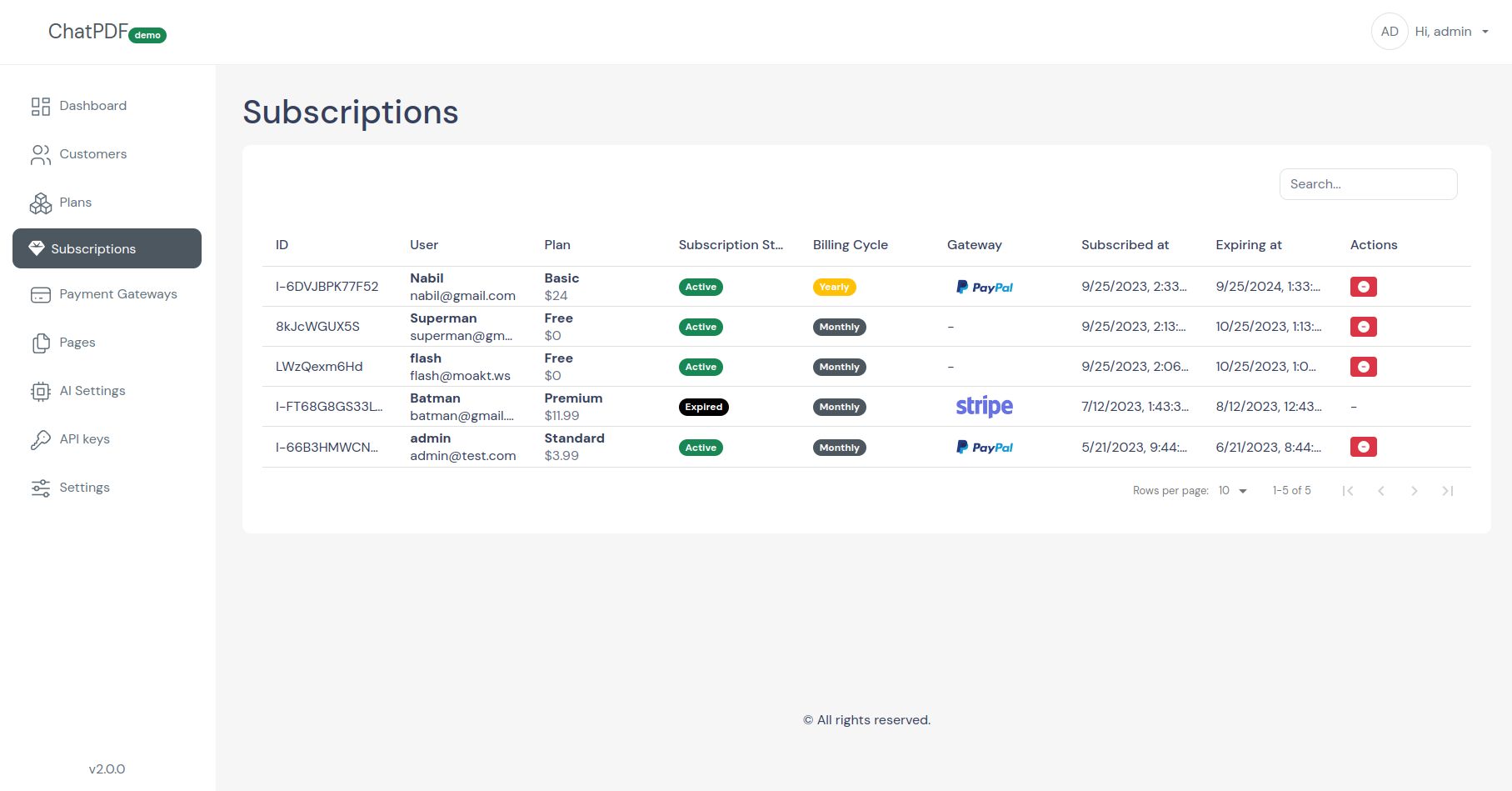
Task: Click ID 8kJcWGUX5S
Action: click(x=317, y=327)
